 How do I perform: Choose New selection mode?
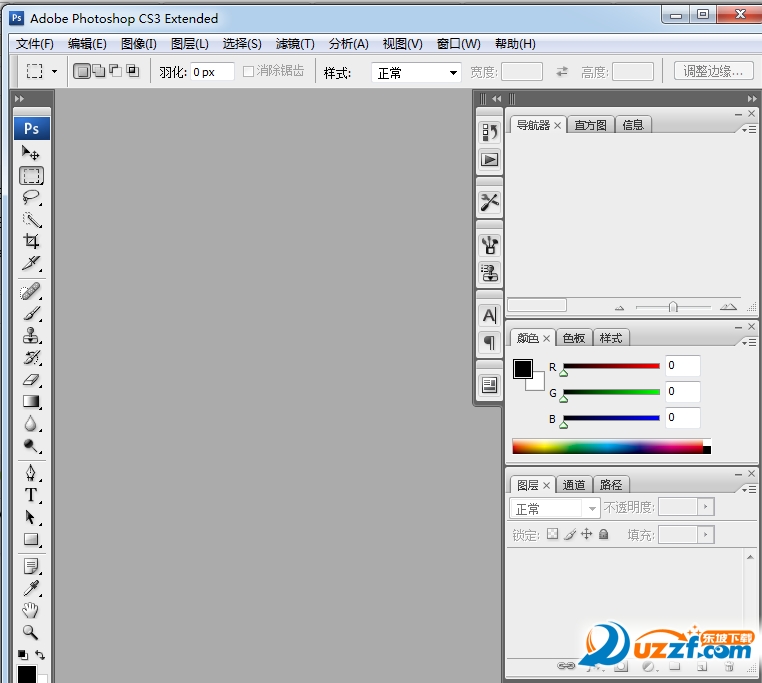[82, 71]
